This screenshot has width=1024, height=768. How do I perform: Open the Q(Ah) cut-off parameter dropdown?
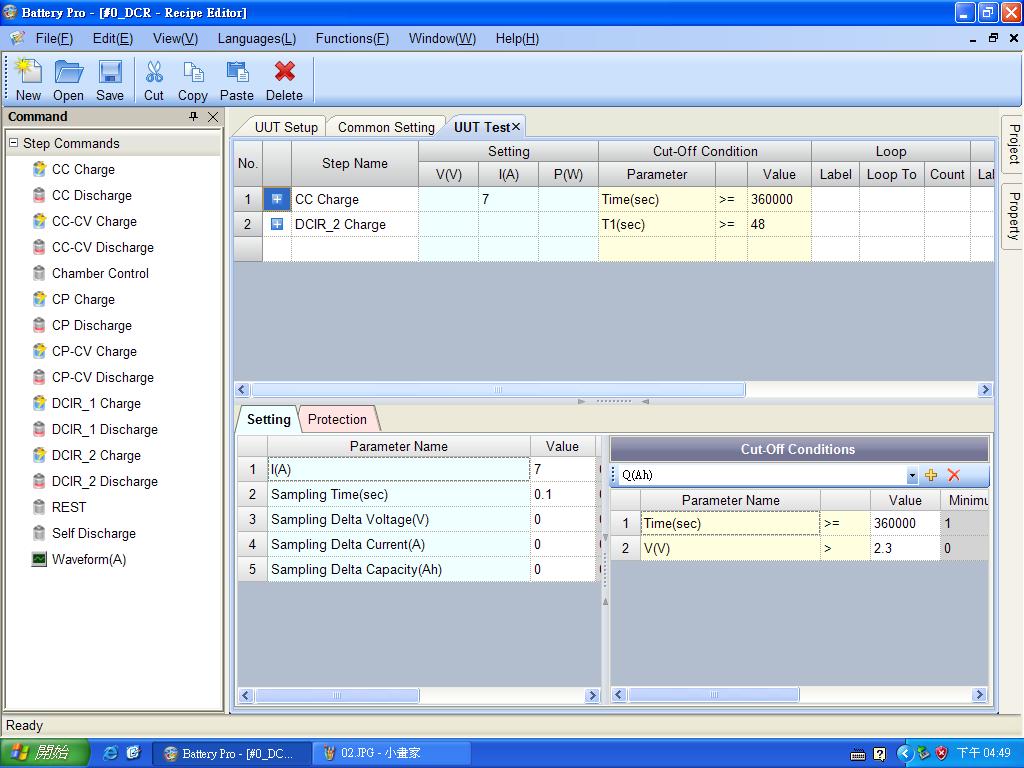912,475
